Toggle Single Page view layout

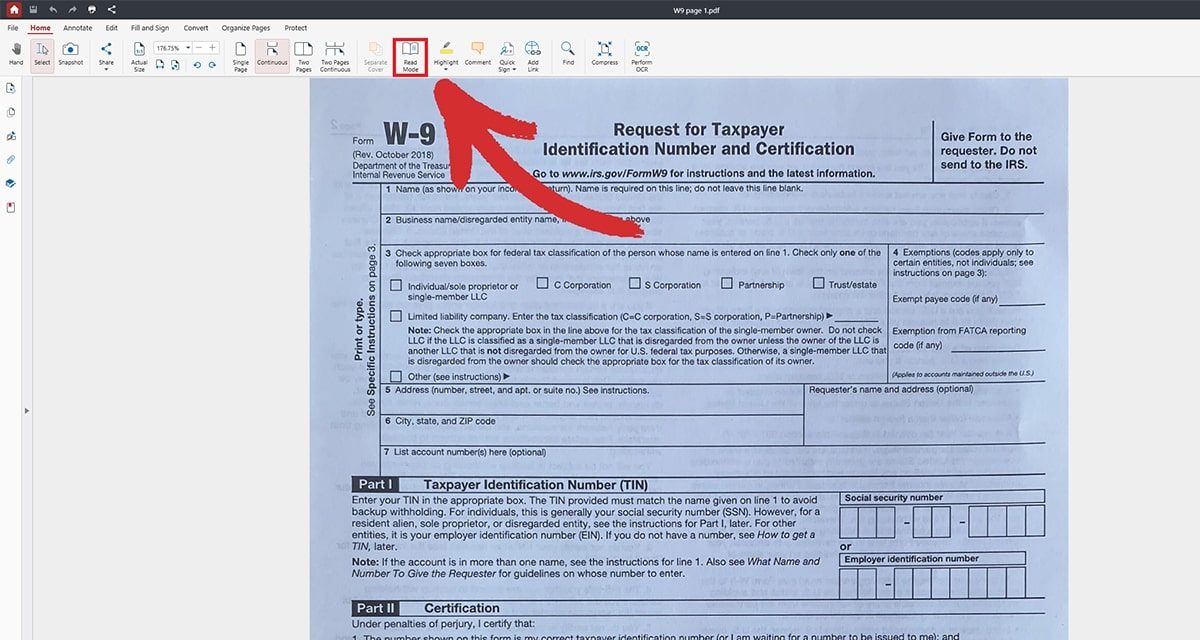click(241, 56)
